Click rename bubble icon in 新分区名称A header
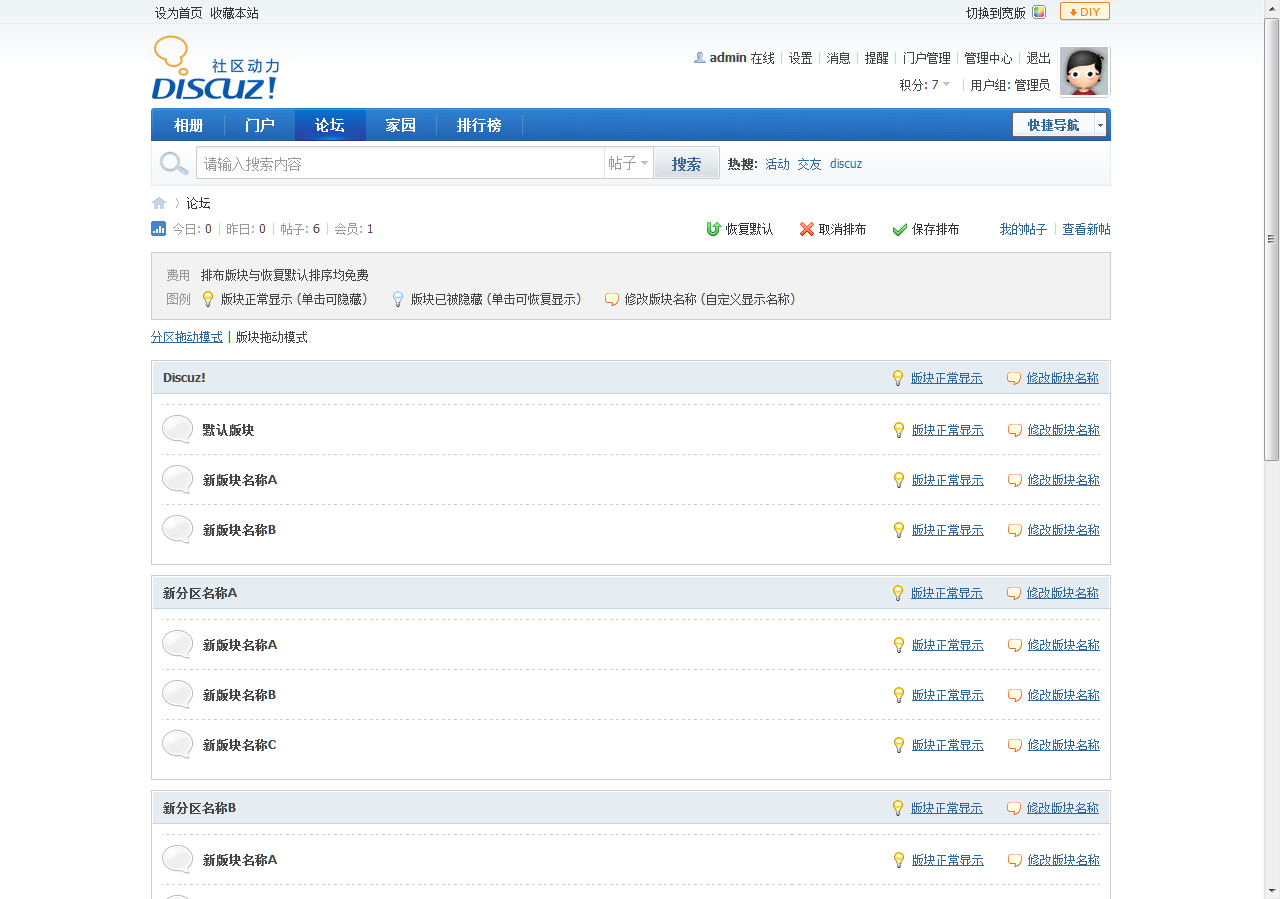 (x=1014, y=593)
